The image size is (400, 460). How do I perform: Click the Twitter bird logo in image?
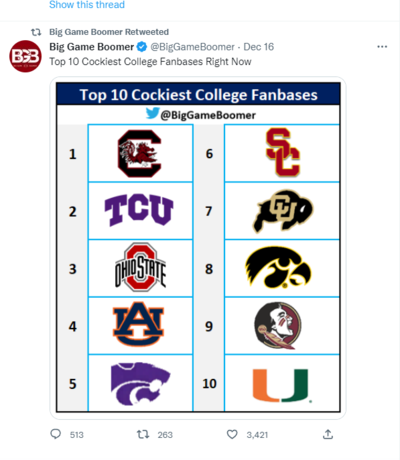[x=152, y=113]
